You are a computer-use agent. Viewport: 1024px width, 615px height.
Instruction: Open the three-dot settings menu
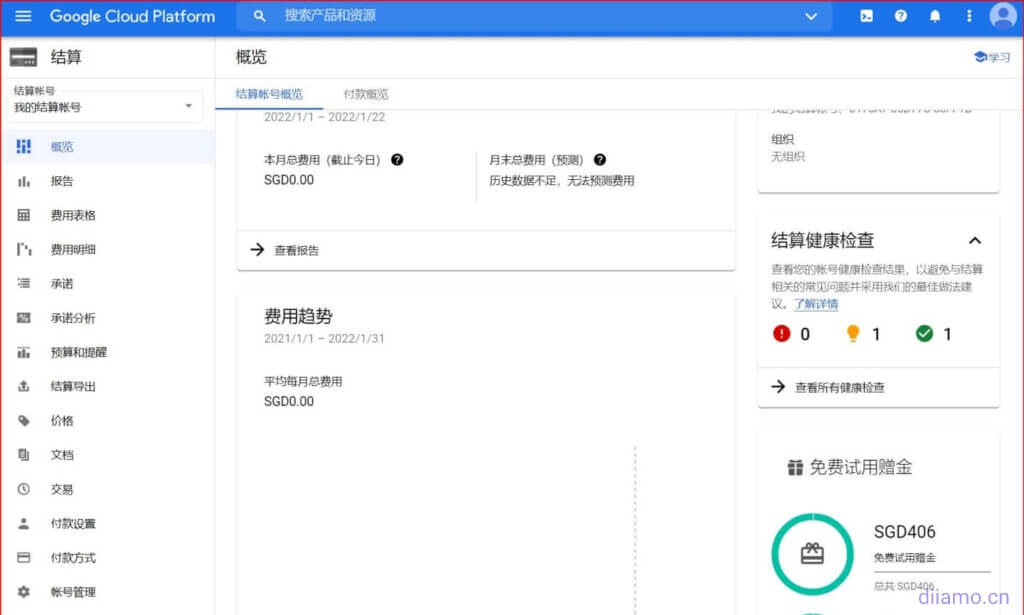[x=969, y=16]
